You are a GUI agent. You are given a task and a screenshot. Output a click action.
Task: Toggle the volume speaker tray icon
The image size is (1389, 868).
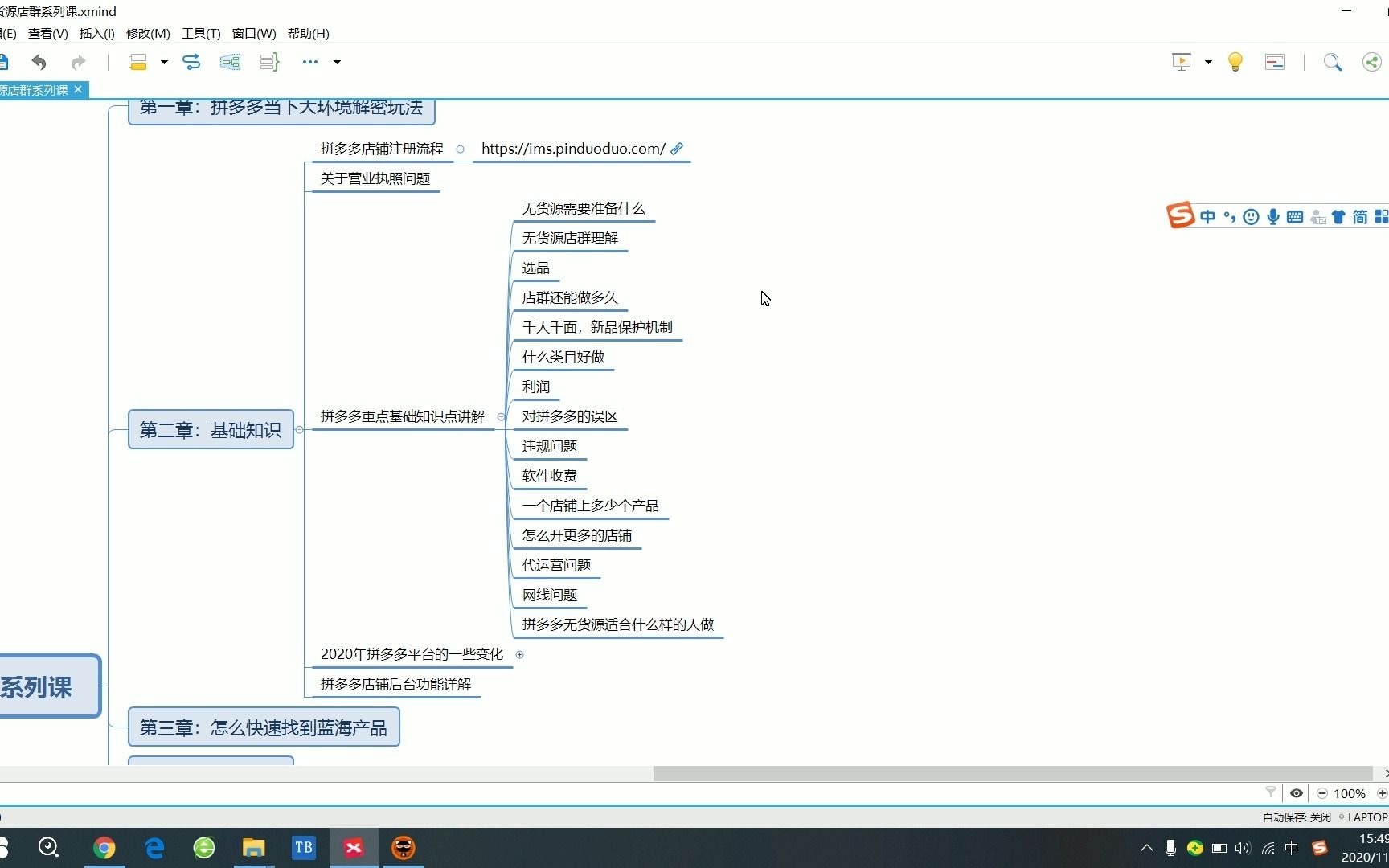[1243, 848]
